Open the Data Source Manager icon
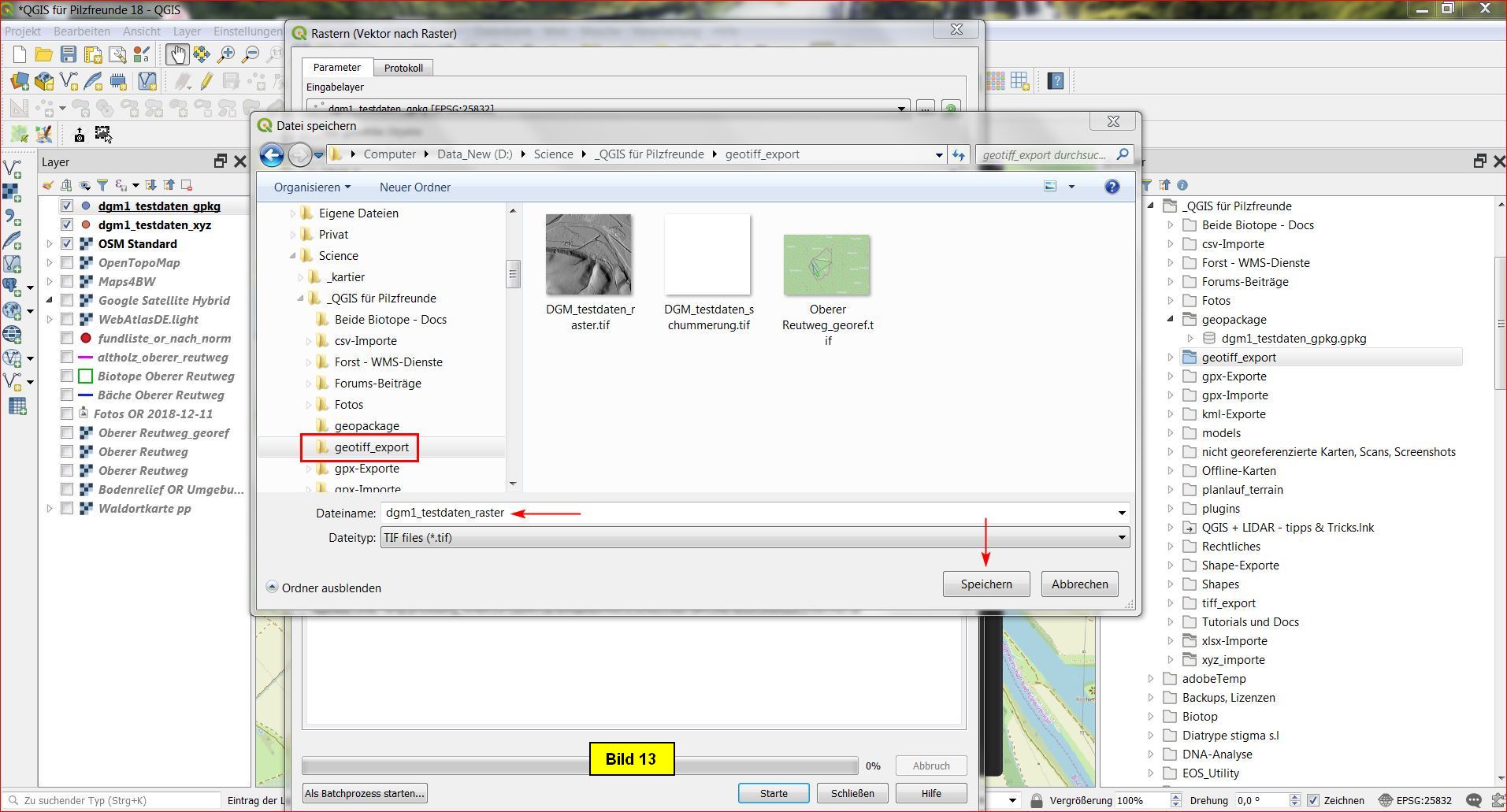This screenshot has width=1507, height=812. pyautogui.click(x=20, y=81)
